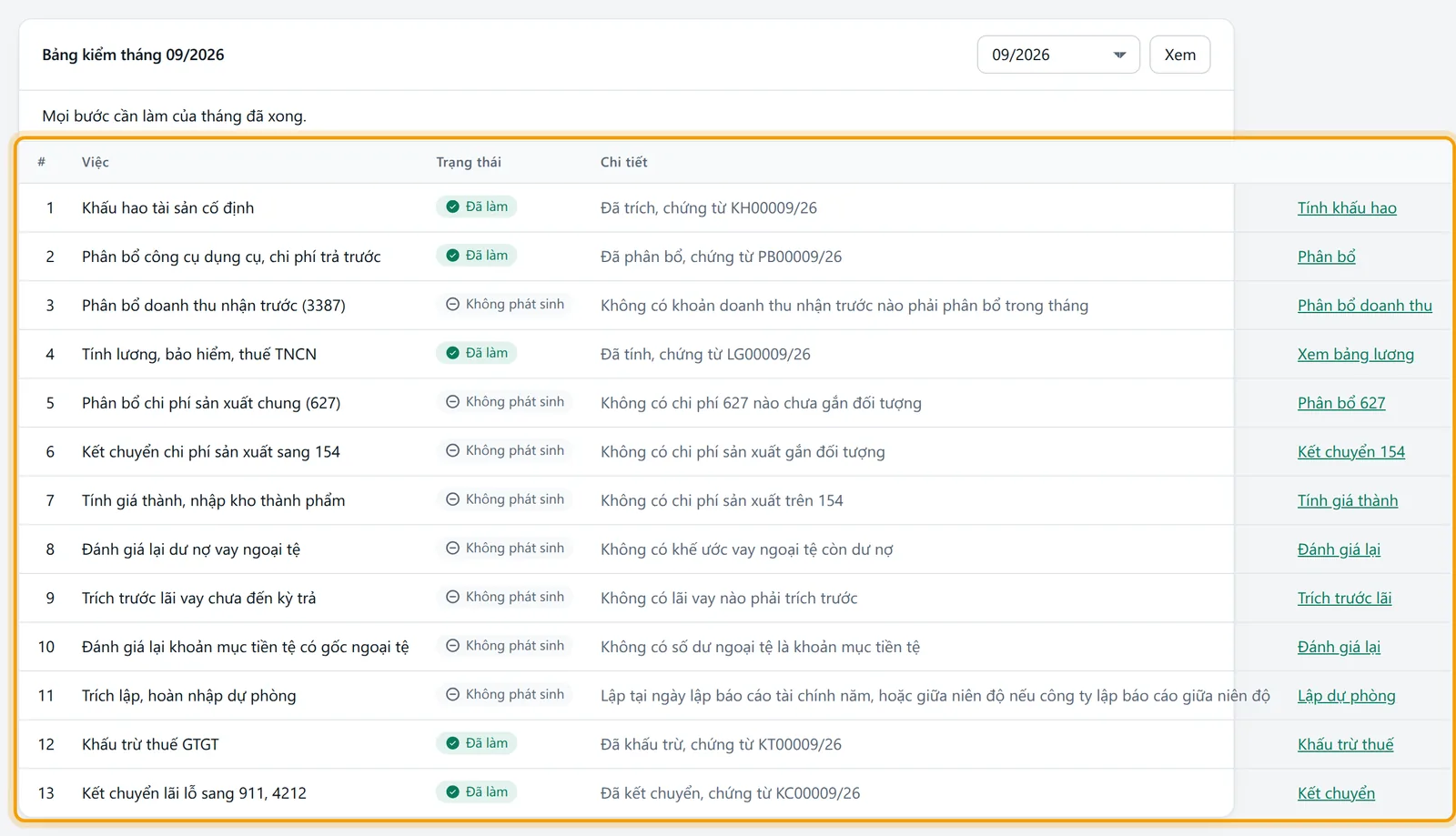The height and width of the screenshot is (836, 1456).
Task: Click Đã làm badge for Kết chuyển lãi lỗ
Action: 477,792
